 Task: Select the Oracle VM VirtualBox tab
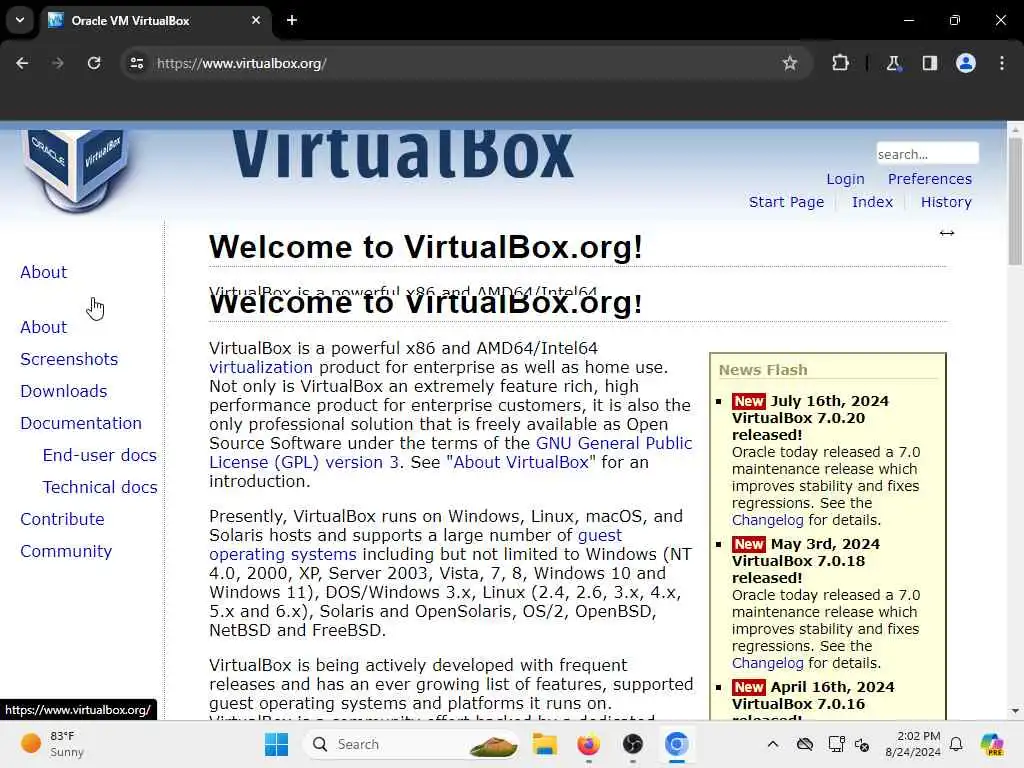pos(154,20)
